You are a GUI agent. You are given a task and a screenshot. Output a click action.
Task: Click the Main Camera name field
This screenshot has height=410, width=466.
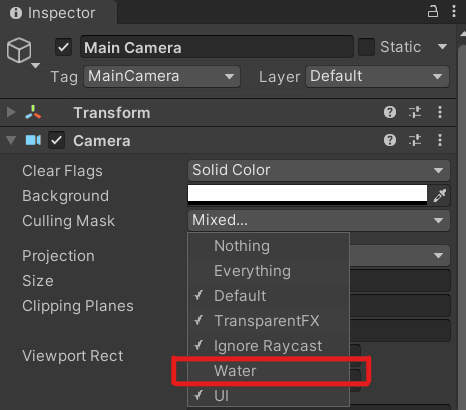(217, 47)
